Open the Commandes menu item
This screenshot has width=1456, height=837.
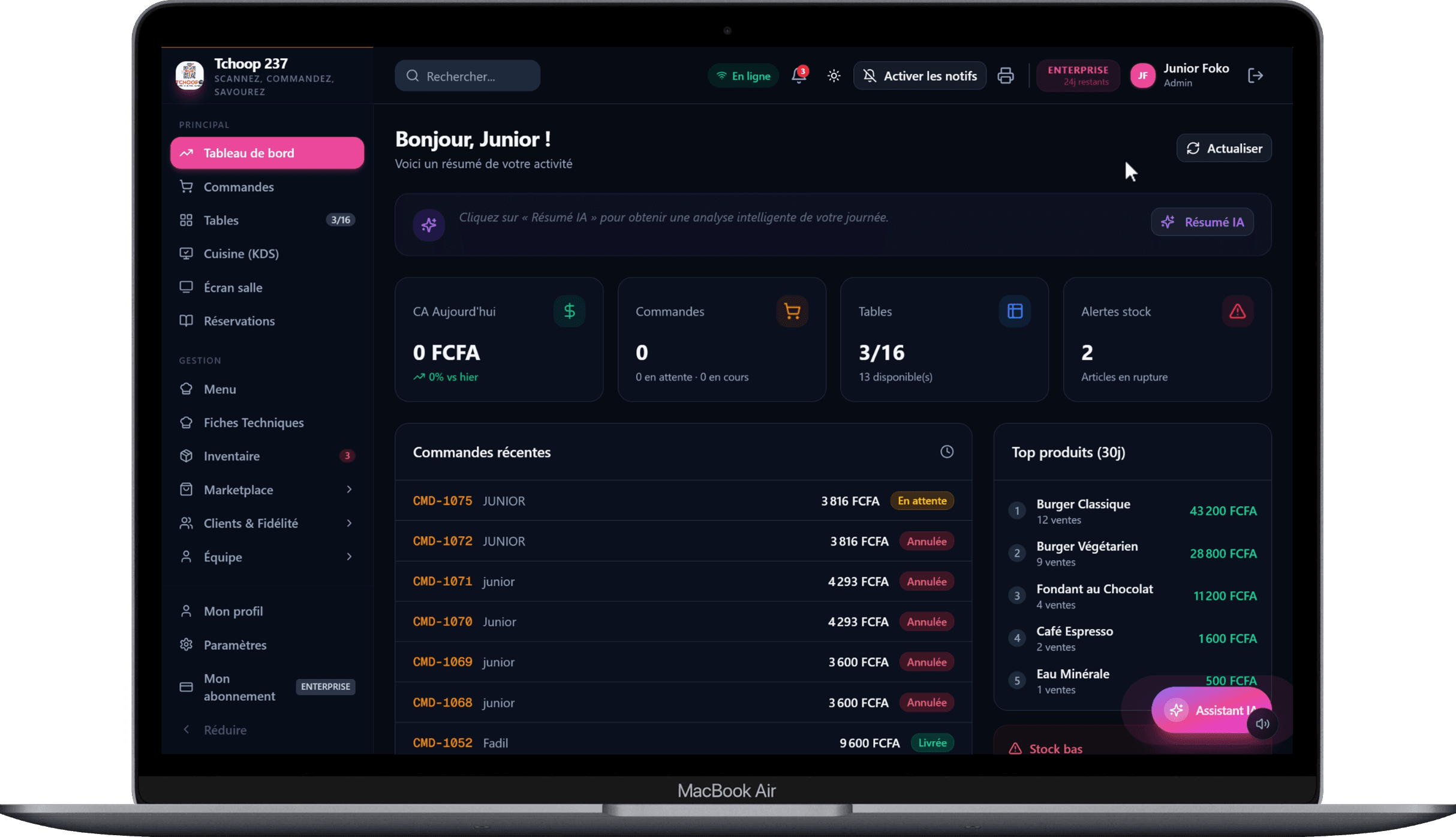pyautogui.click(x=267, y=186)
